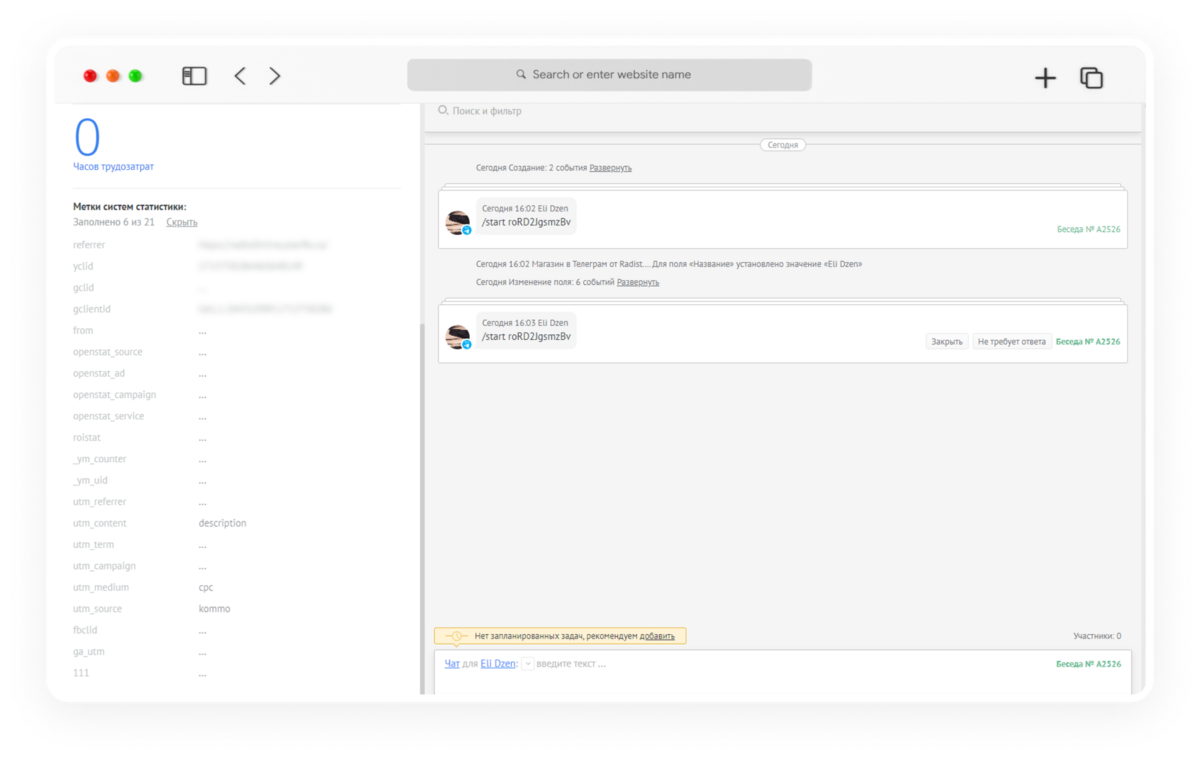Click Eli Dzen avatar on 16:02 message
The image size is (1200, 757).
(458, 223)
